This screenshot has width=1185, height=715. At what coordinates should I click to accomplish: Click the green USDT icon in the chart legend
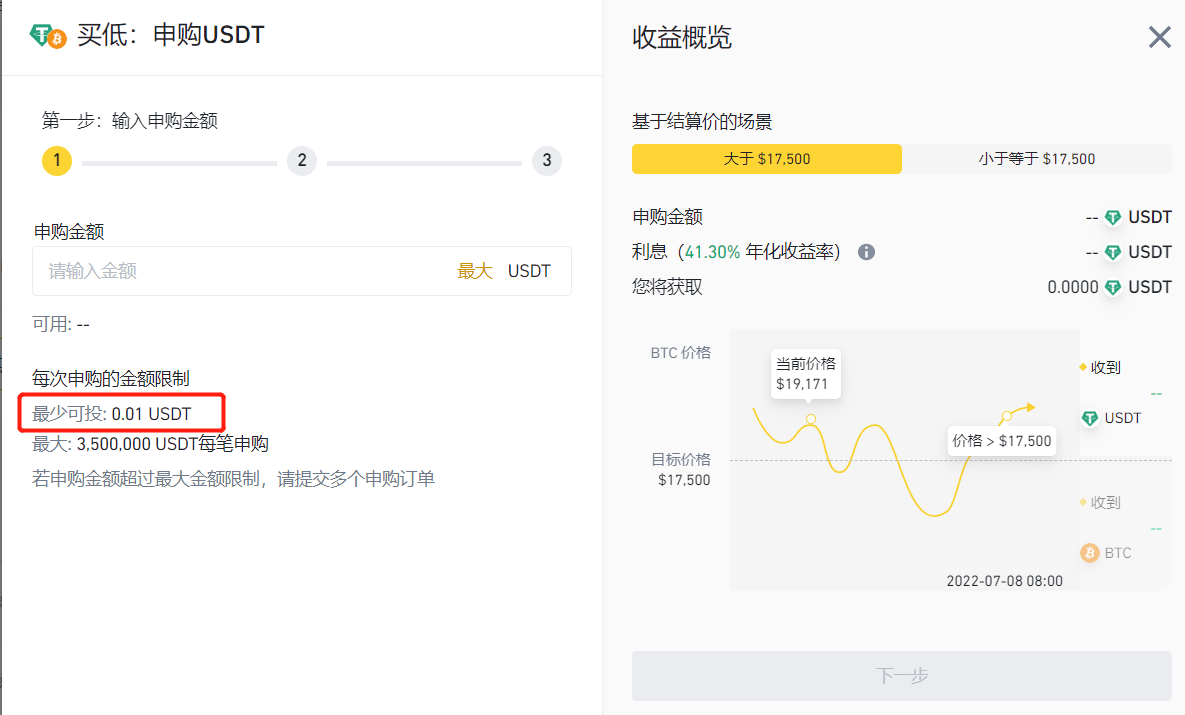1089,418
